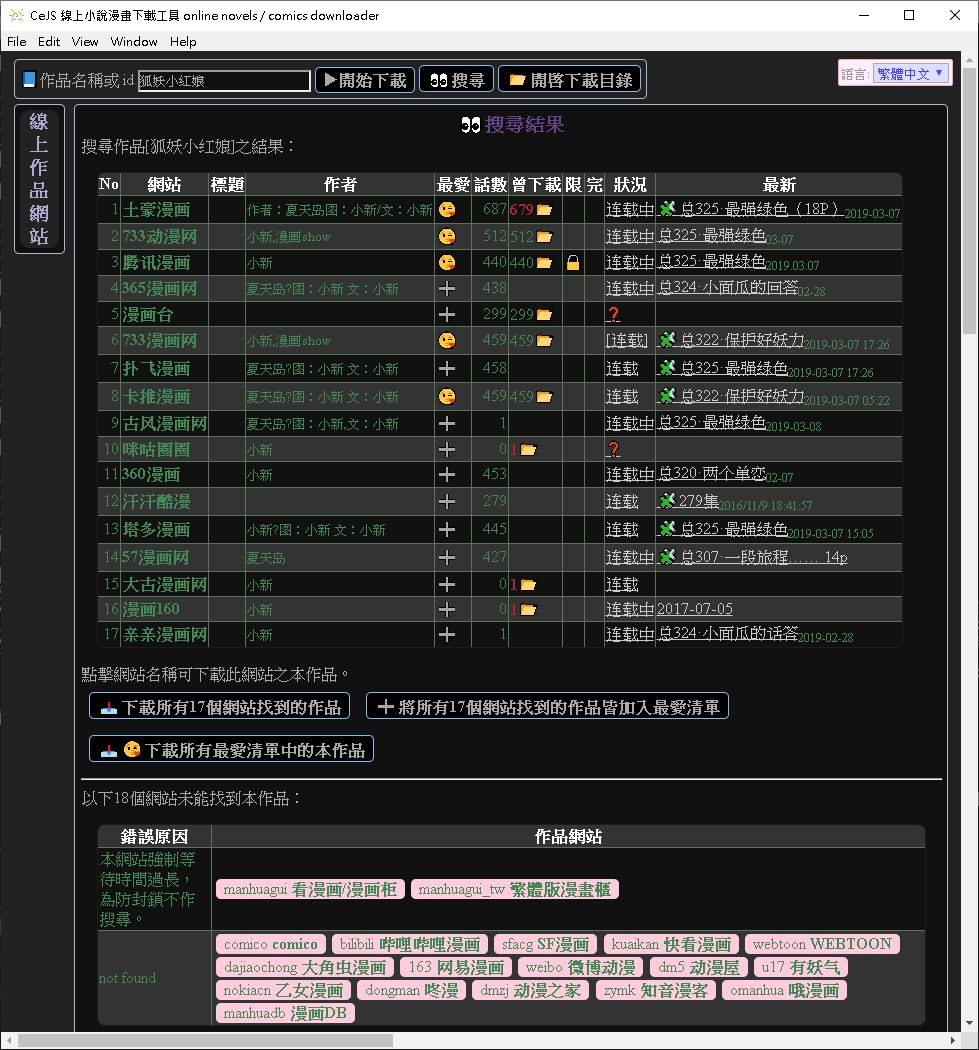Click 將所有17個網站找到的作品皆加入最愛清單 button

pos(547,706)
